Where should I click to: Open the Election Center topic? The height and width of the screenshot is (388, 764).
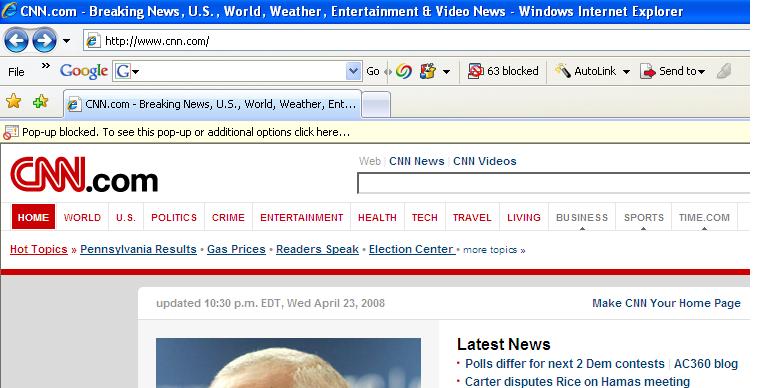[412, 249]
